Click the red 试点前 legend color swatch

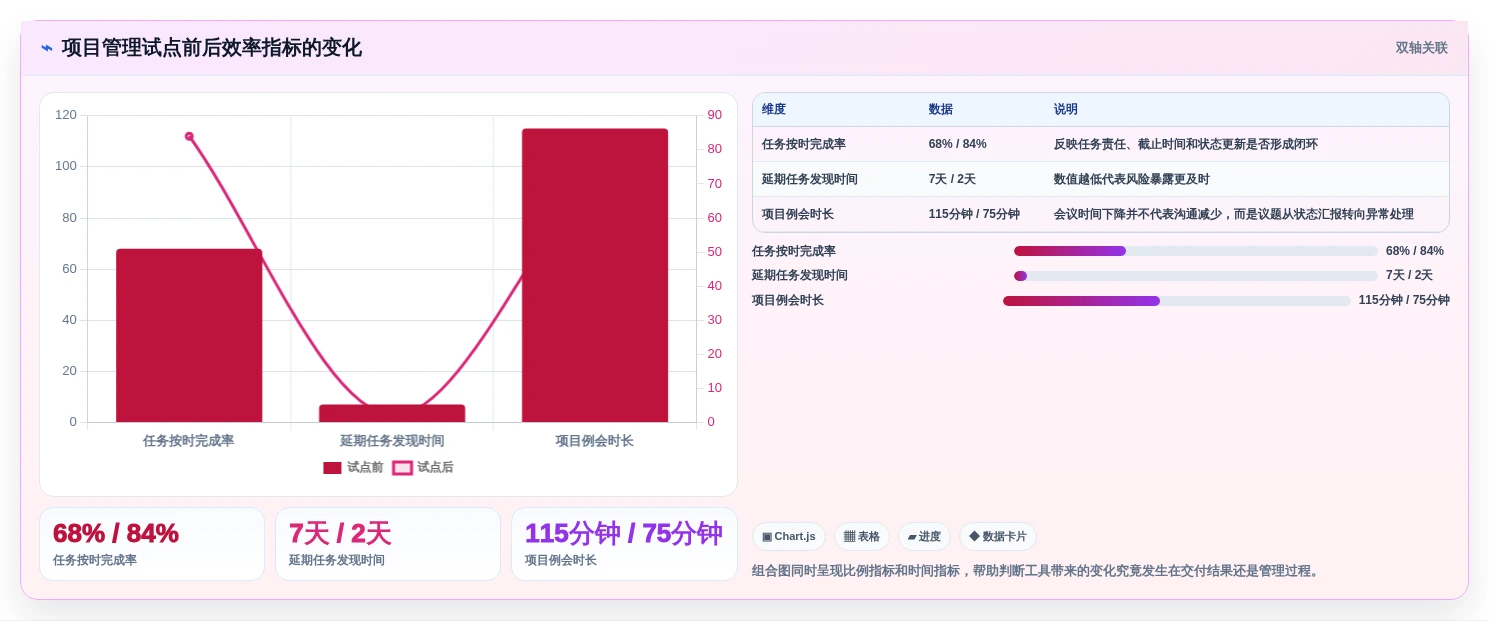332,468
